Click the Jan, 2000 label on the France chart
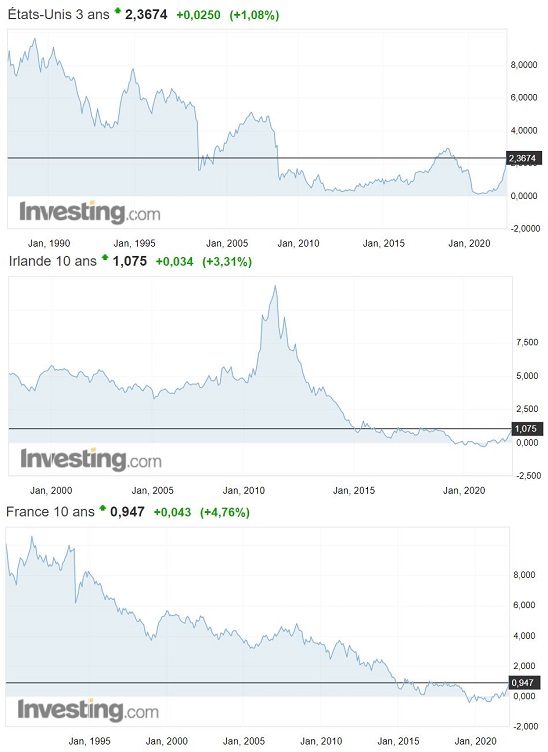Image resolution: width=548 pixels, height=752 pixels. click(166, 741)
